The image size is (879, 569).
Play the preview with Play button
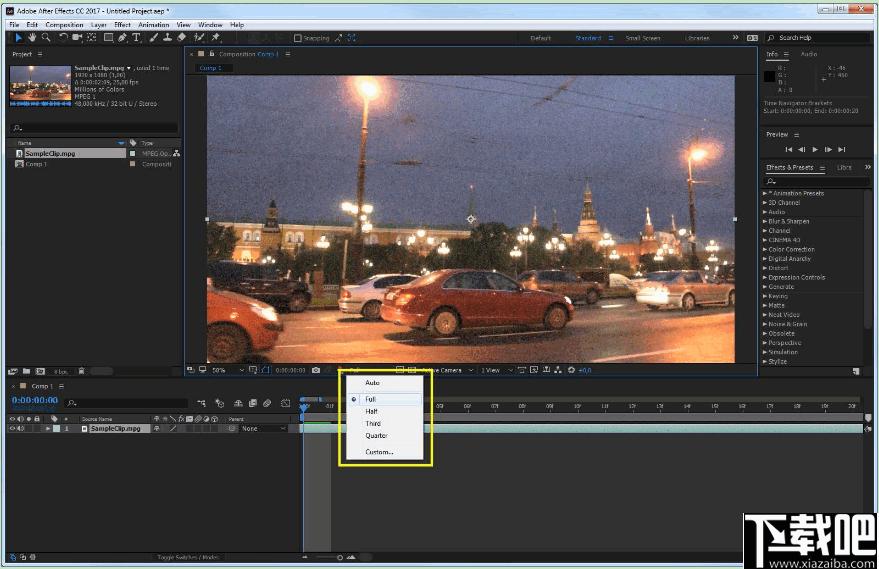[815, 150]
